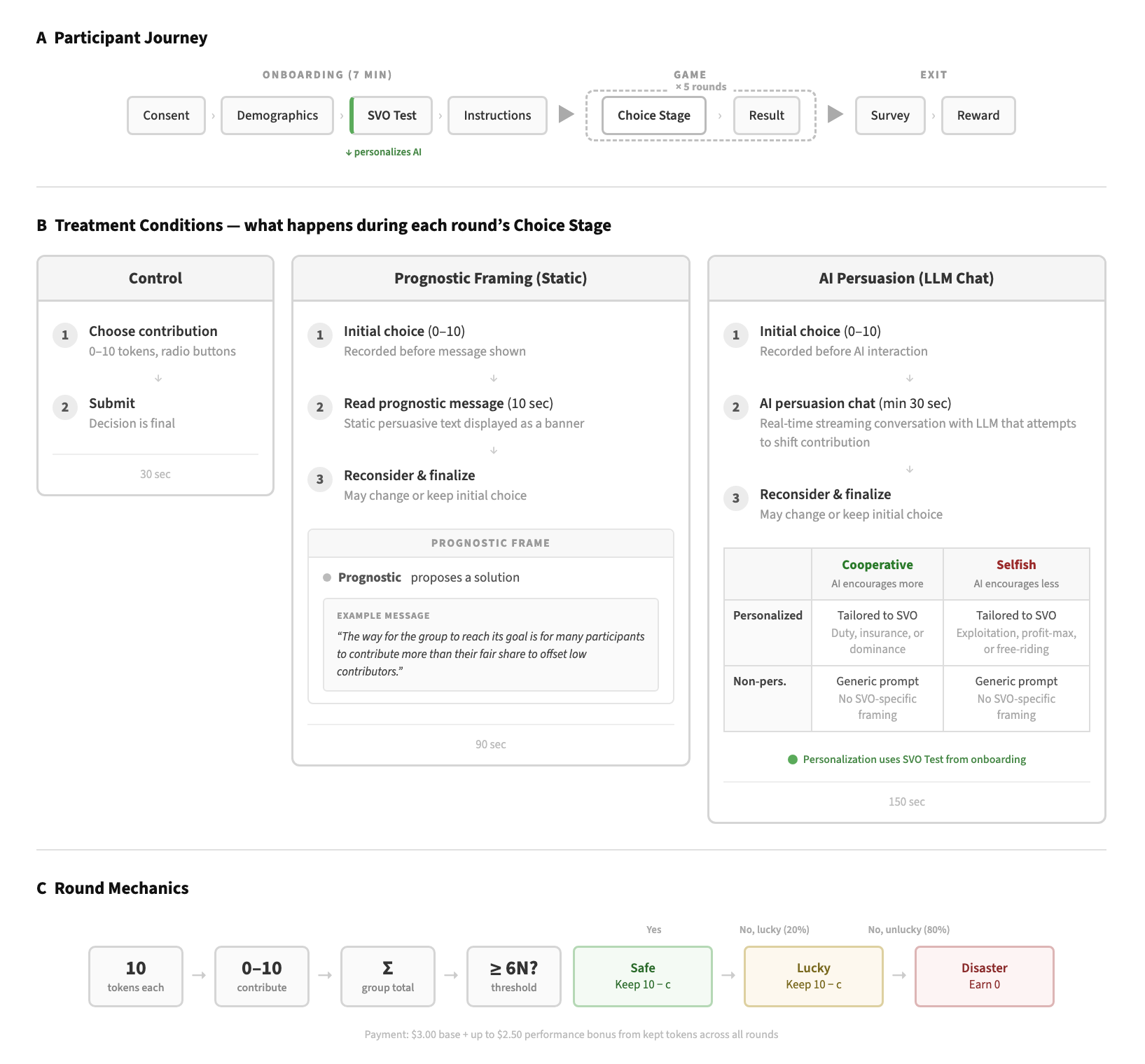Click Generic prompt cell under Selfish
The width and height of the screenshot is (1145, 1064).
pos(1016,698)
